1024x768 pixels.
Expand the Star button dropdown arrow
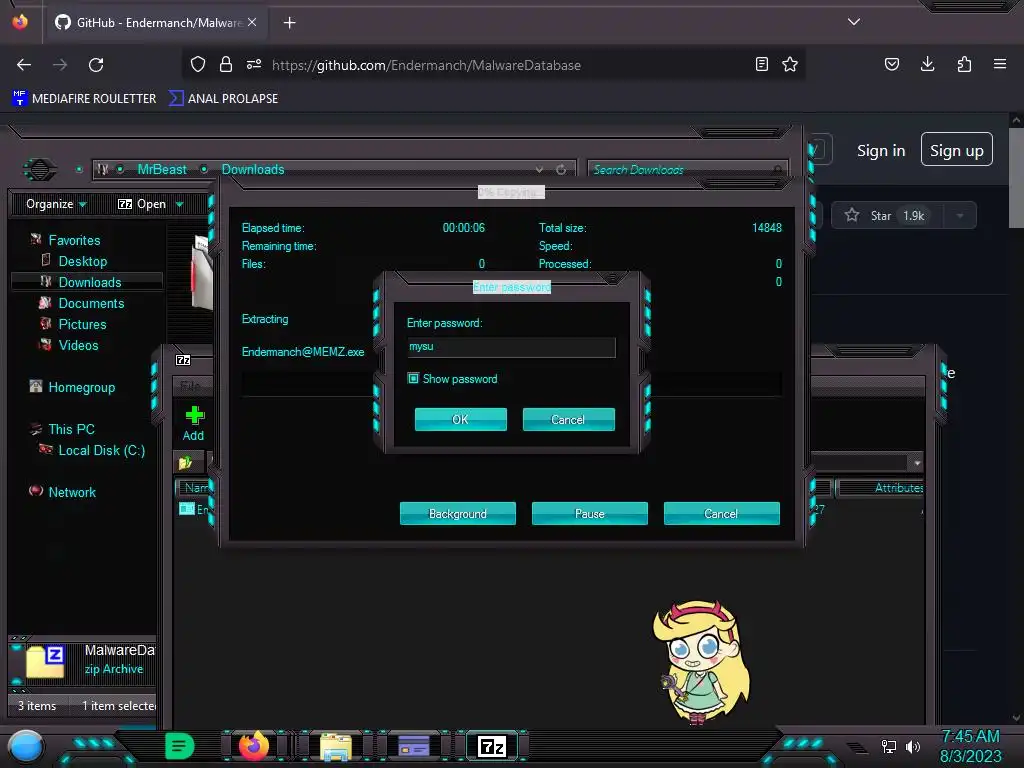(960, 216)
